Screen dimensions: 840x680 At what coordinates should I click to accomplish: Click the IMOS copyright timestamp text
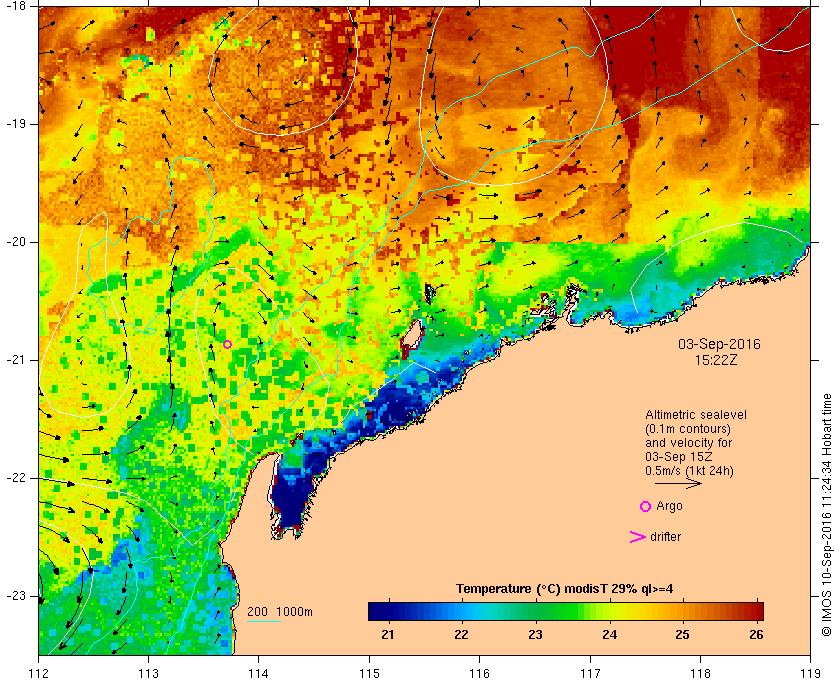click(x=826, y=514)
